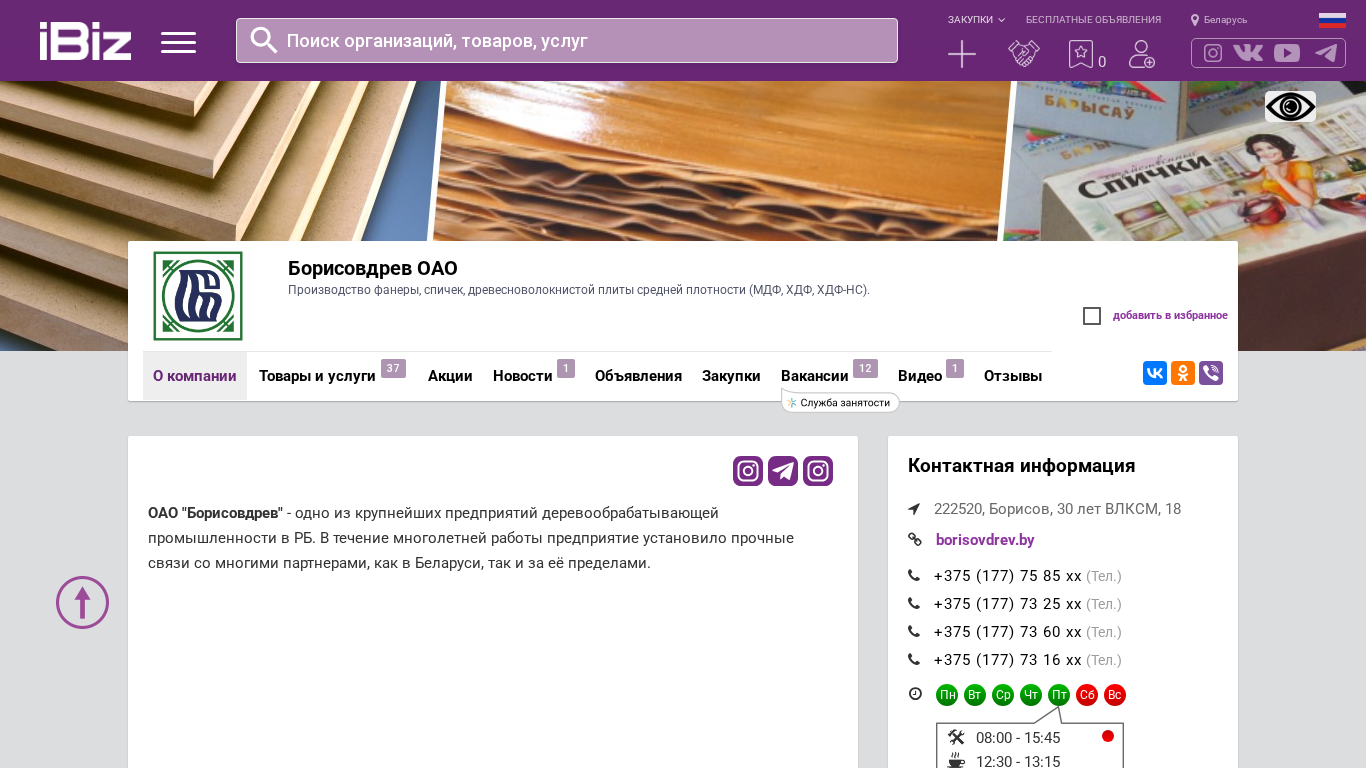This screenshot has width=1366, height=768.
Task: Open iBiz YouTube channel in the header
Action: pyautogui.click(x=1287, y=53)
